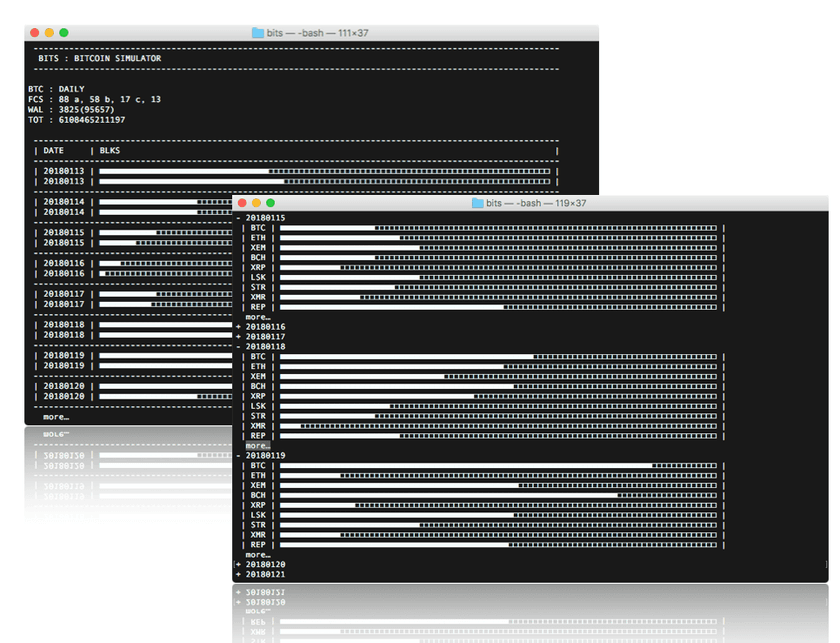The image size is (840, 643).
Task: Click 'more…' under the 20180119 group
Action: click(x=258, y=555)
